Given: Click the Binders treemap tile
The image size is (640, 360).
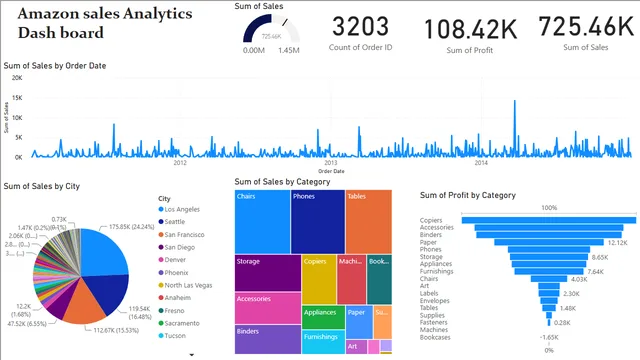Looking at the screenshot, I should click(x=268, y=340).
